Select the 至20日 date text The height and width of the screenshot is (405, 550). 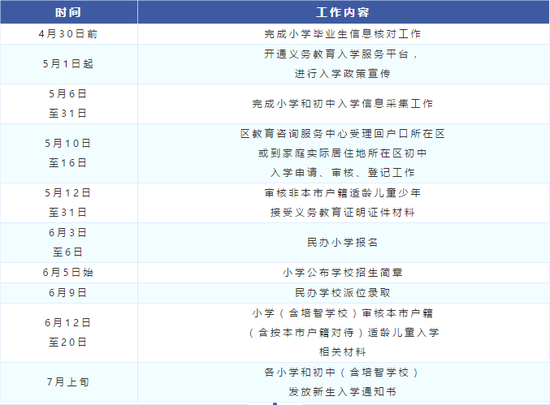(68, 342)
